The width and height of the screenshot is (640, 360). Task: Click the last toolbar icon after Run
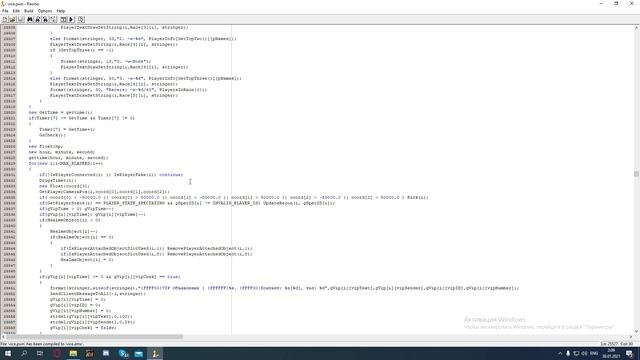point(81,19)
